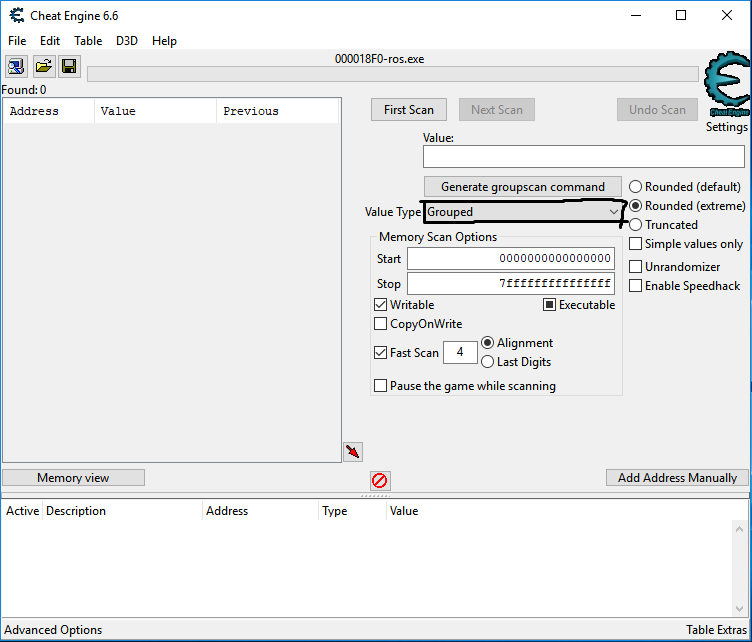
Task: Click the Stop address field
Action: [x=511, y=283]
